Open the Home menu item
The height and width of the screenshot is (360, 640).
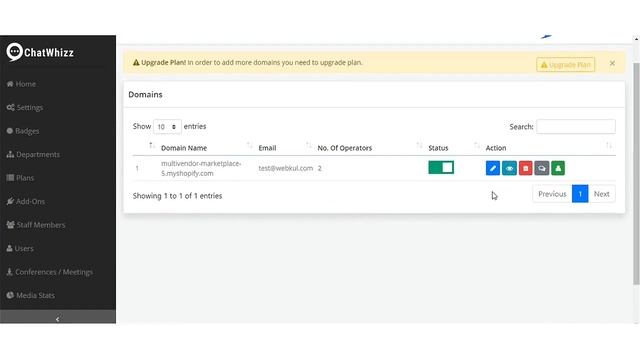tap(21, 84)
